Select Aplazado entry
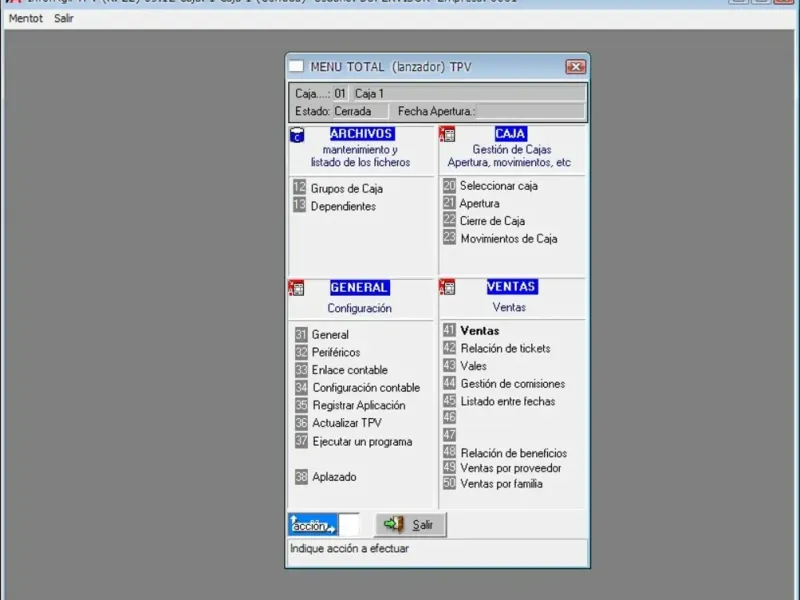Screen dimensions: 800x600 [334, 477]
